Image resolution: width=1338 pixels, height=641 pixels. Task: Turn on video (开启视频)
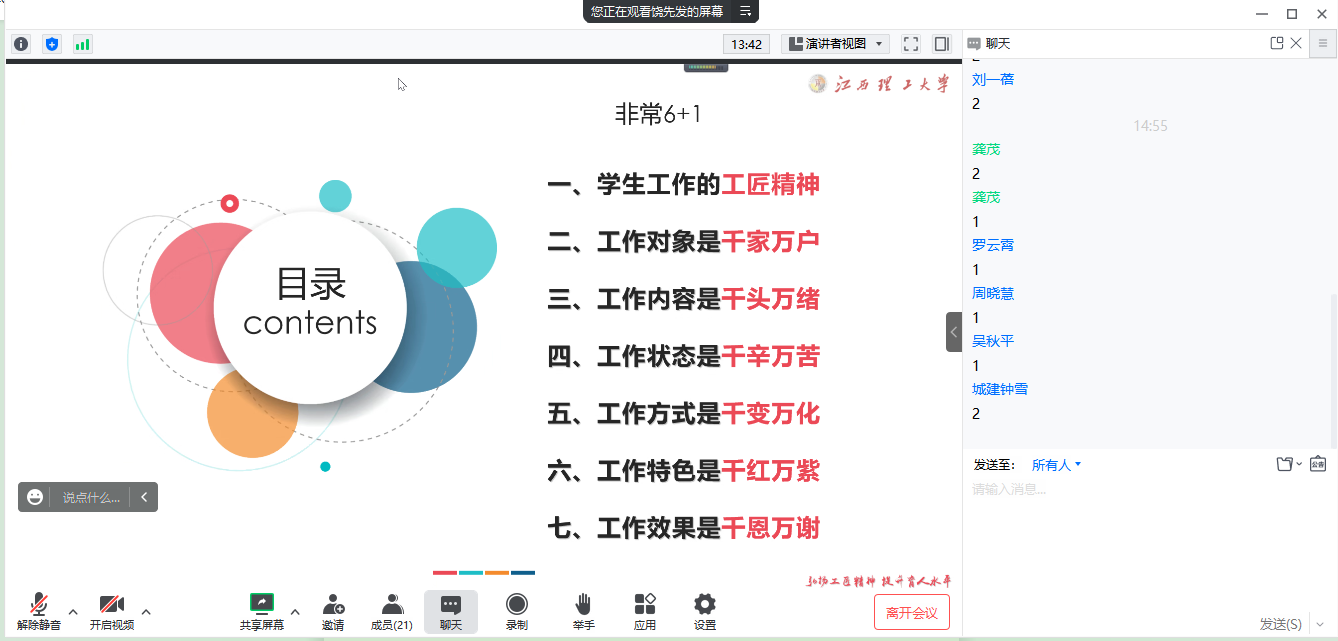(112, 611)
